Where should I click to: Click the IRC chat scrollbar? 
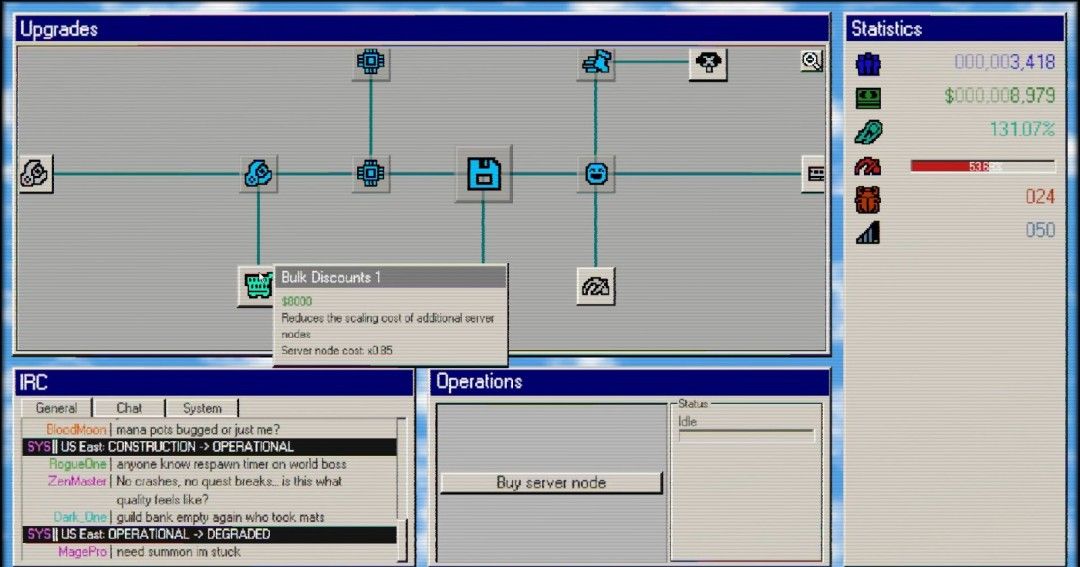pyautogui.click(x=402, y=488)
